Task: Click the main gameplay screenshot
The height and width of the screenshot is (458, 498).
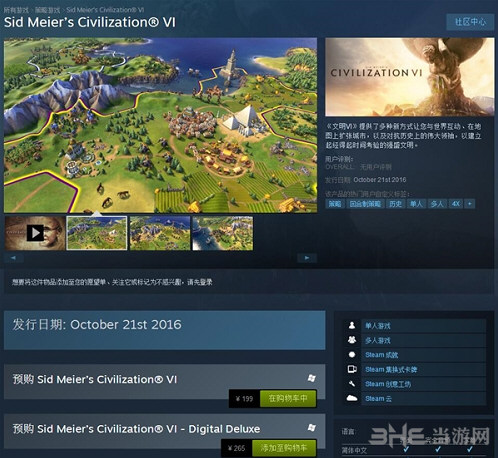Action: tap(160, 125)
